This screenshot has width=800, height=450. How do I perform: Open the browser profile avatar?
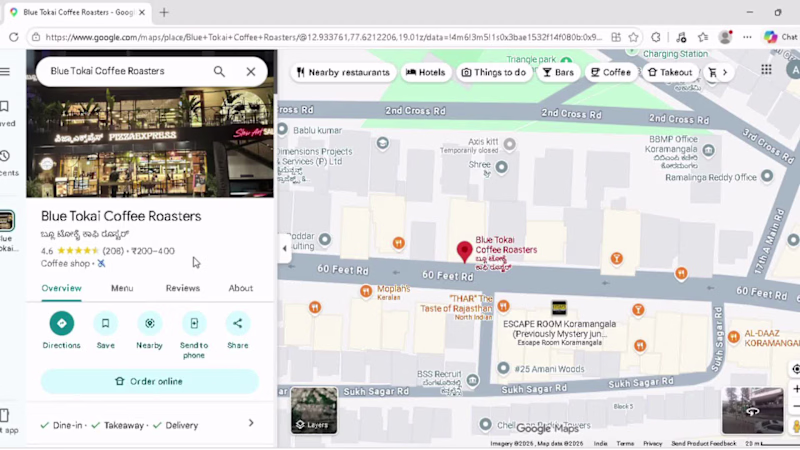coord(725,37)
